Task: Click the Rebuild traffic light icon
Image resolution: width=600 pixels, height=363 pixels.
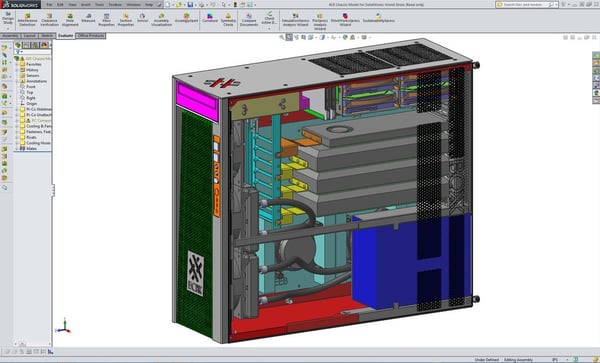Action: point(236,5)
